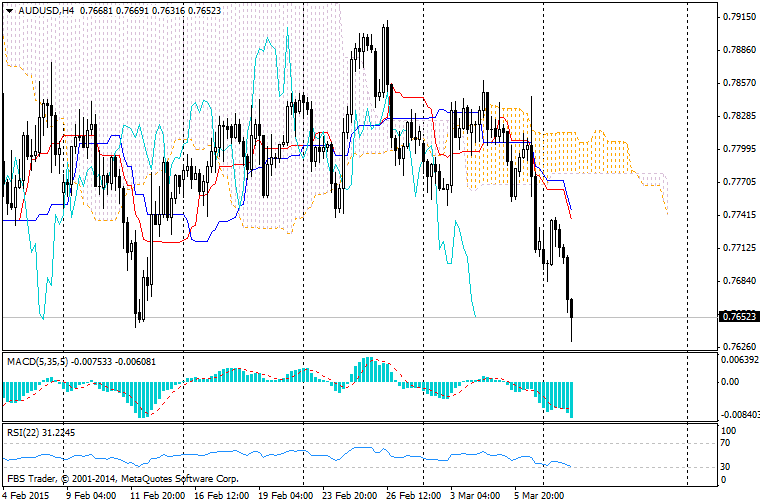Select time axis label 16 Feb 12:00
Image resolution: width=760 pixels, height=504 pixels.
222,495
